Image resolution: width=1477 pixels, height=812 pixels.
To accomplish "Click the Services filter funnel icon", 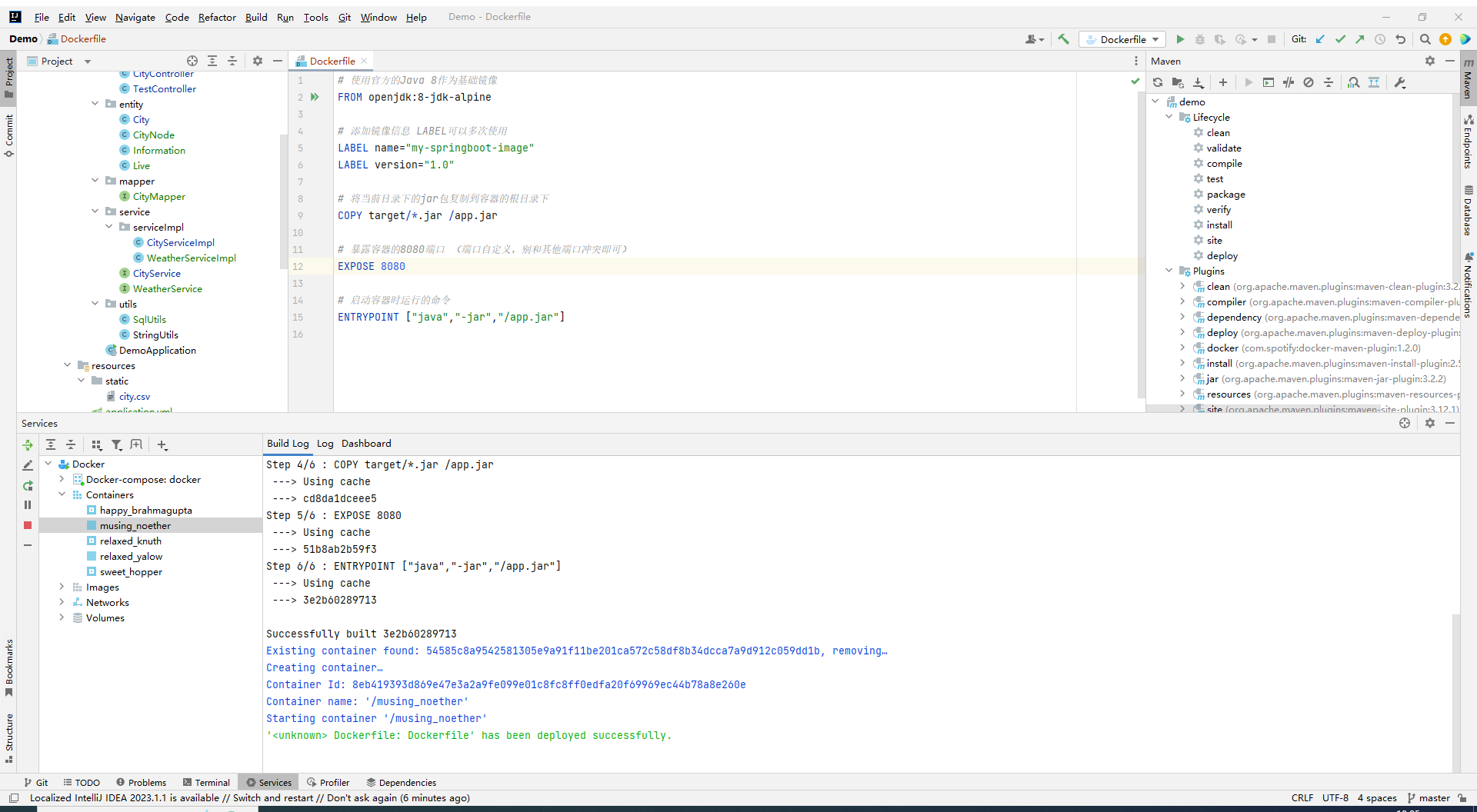I will coord(116,444).
